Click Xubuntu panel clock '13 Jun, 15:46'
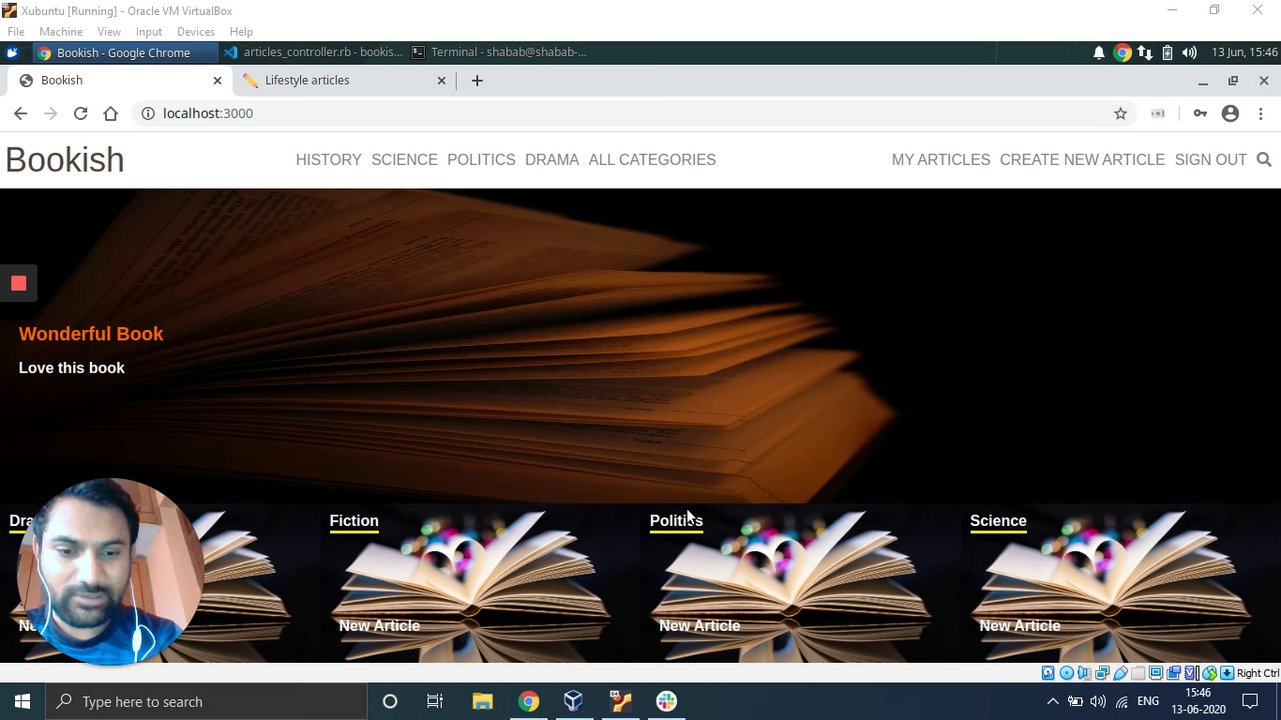The width and height of the screenshot is (1281, 720). pos(1244,52)
